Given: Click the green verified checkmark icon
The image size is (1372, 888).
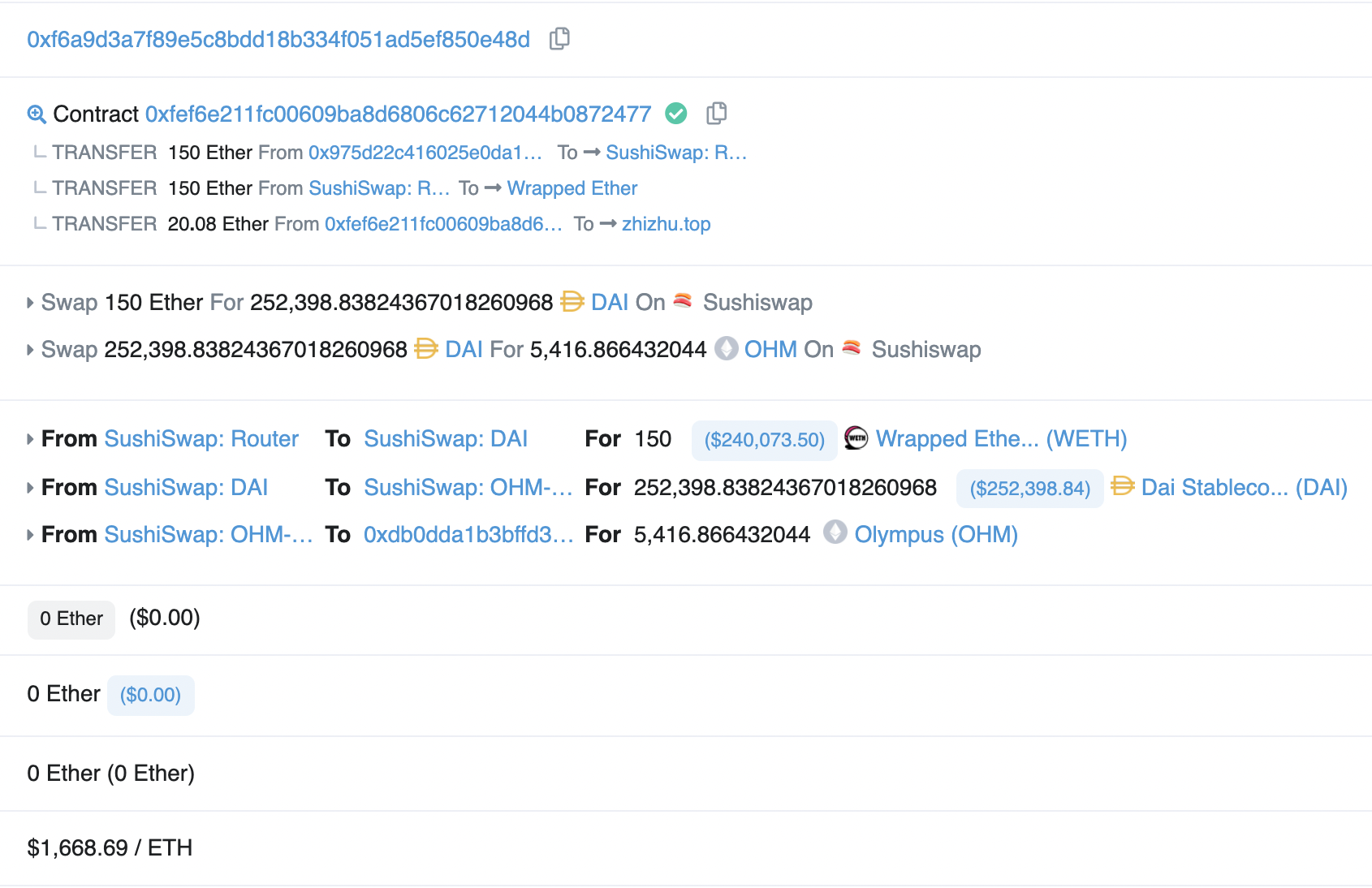Looking at the screenshot, I should point(675,114).
